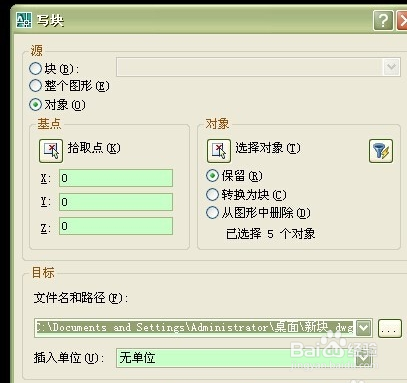
Task: Select the 整个图形(E) radio button
Action: [x=35, y=86]
